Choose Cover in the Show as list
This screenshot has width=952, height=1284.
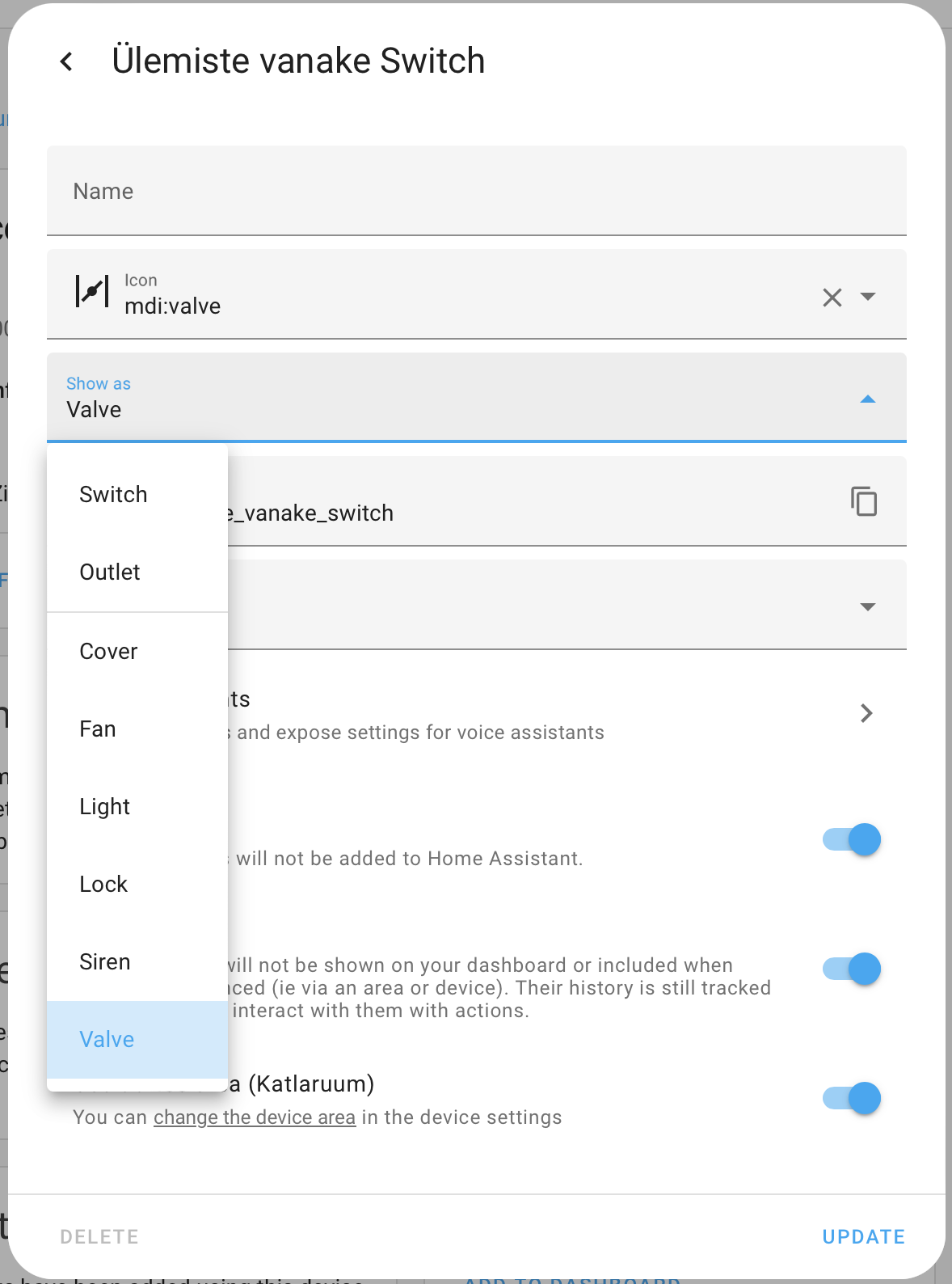click(x=109, y=652)
